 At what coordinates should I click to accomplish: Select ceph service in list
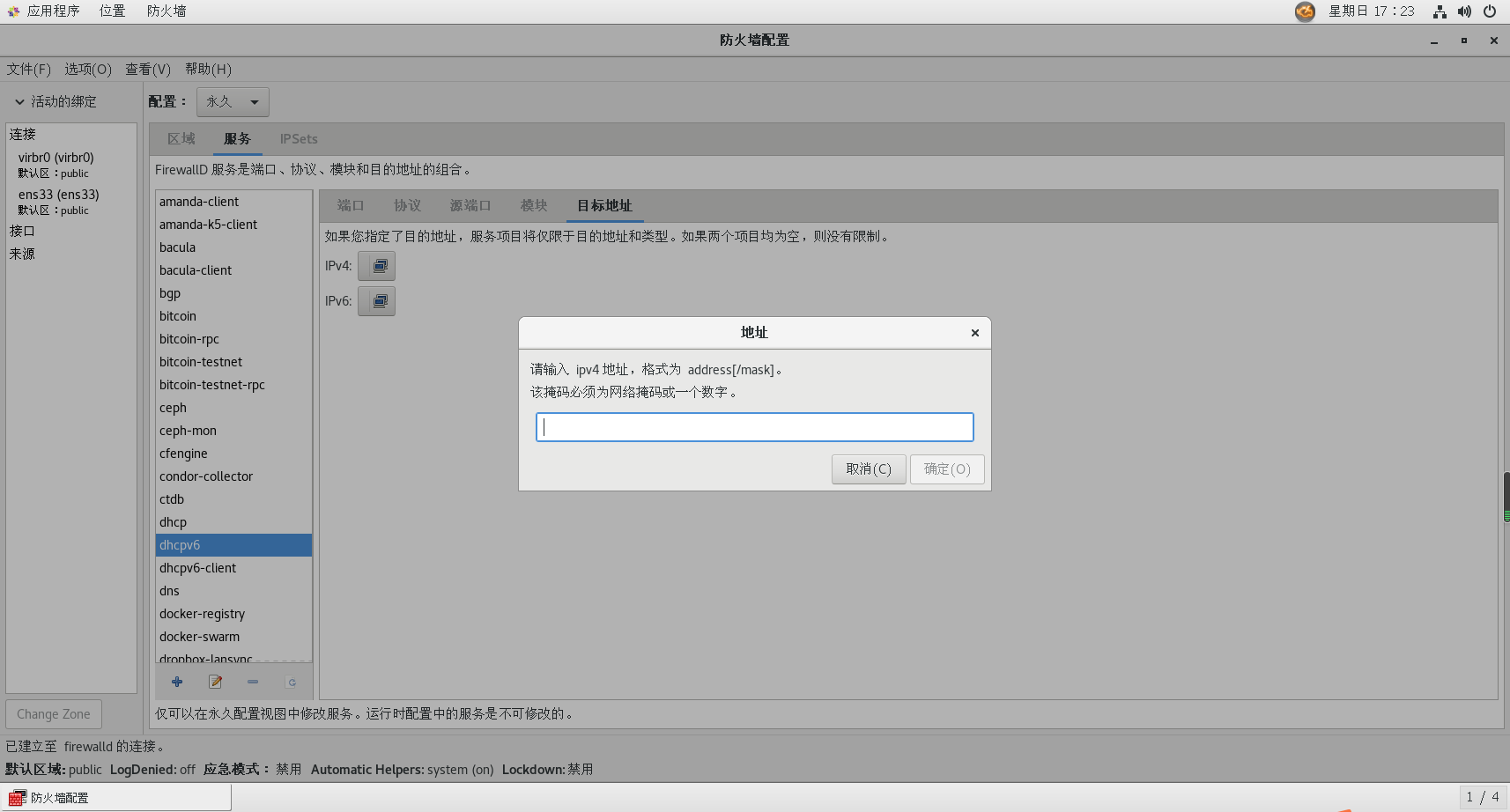(233, 408)
